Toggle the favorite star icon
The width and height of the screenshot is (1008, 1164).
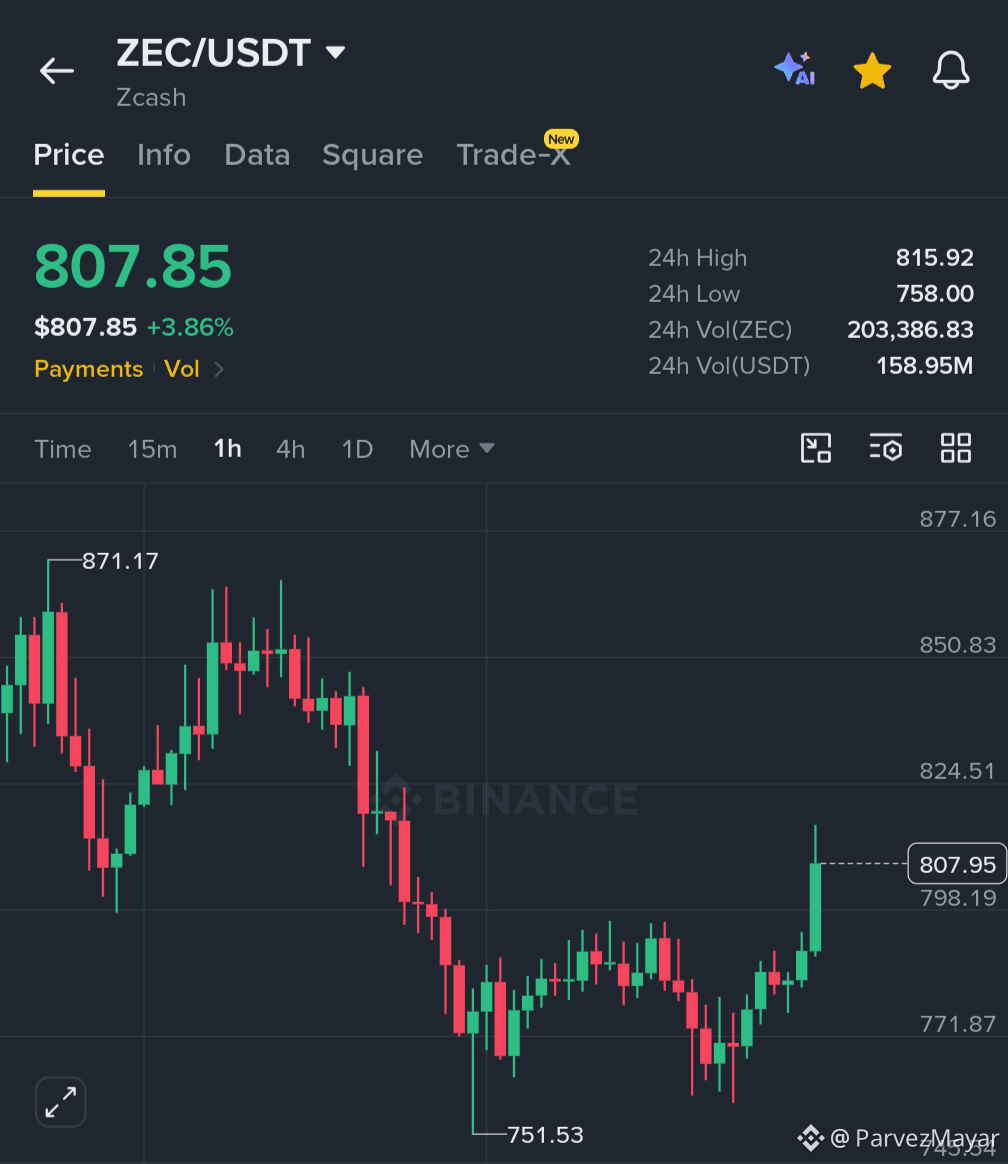point(872,71)
